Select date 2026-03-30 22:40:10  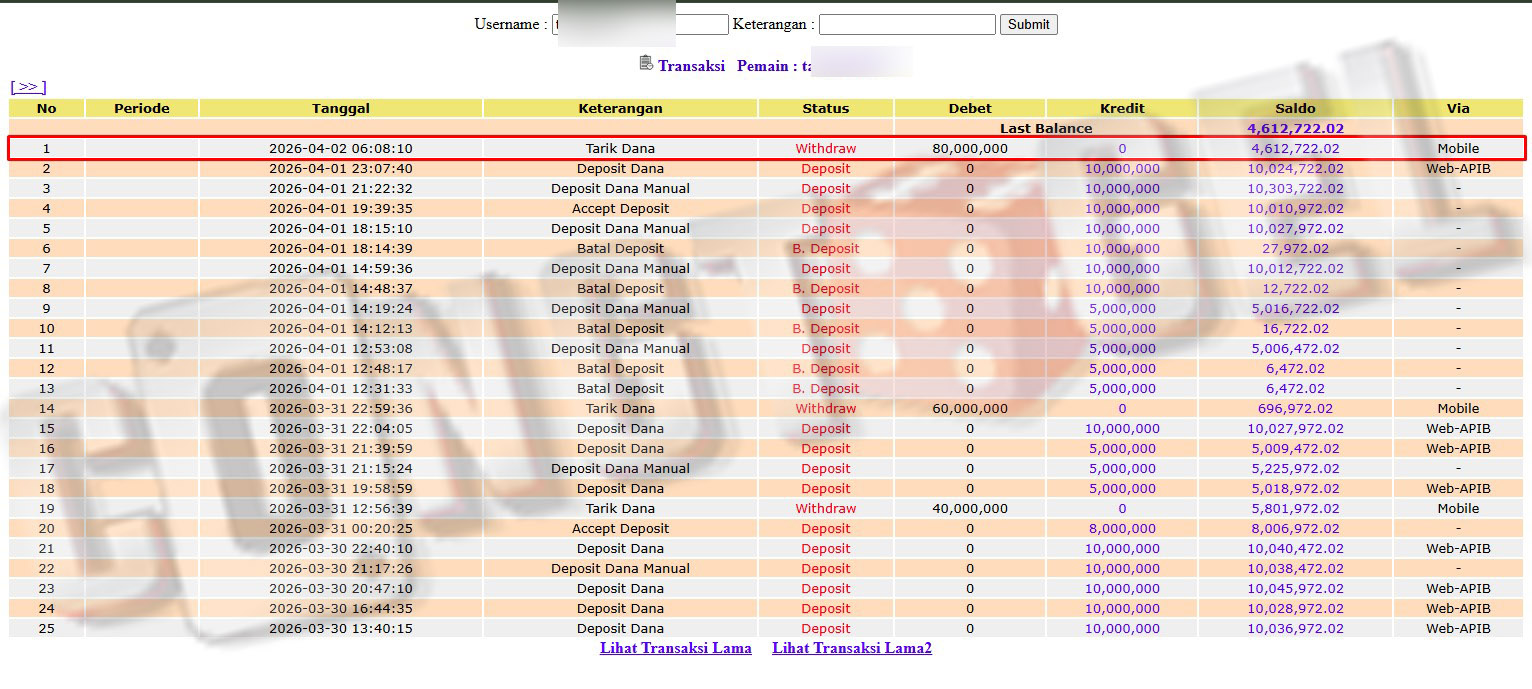[x=341, y=548]
